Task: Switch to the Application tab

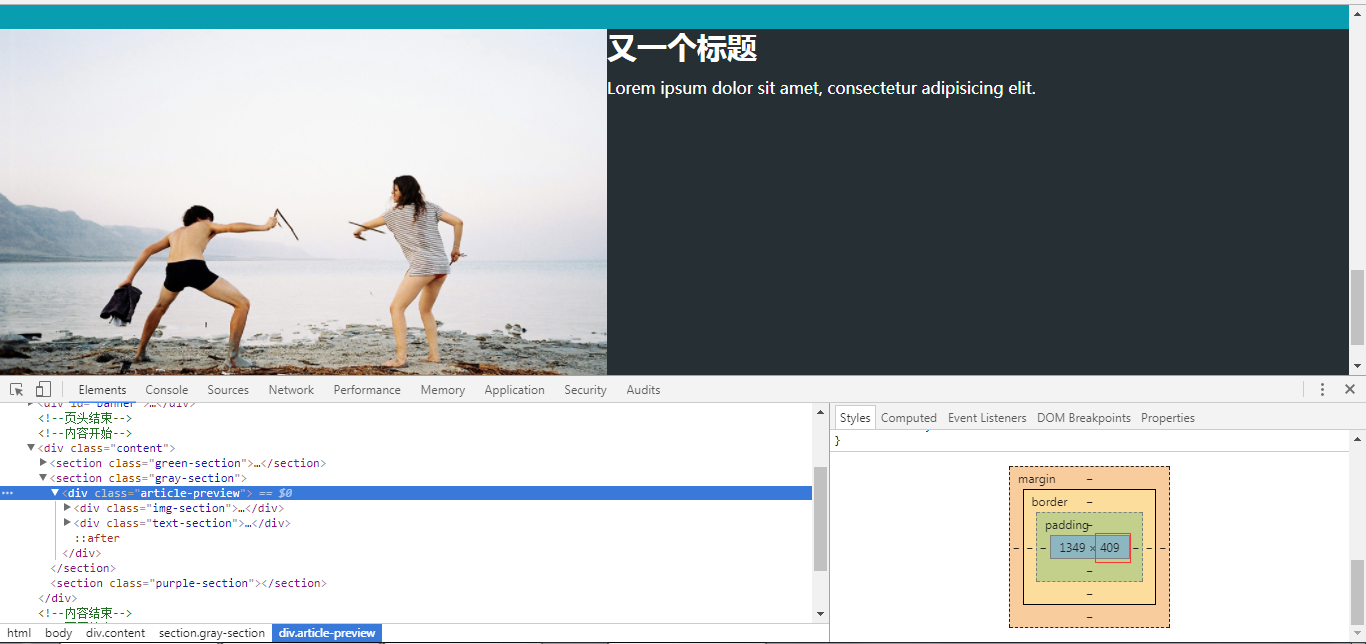Action: (514, 390)
